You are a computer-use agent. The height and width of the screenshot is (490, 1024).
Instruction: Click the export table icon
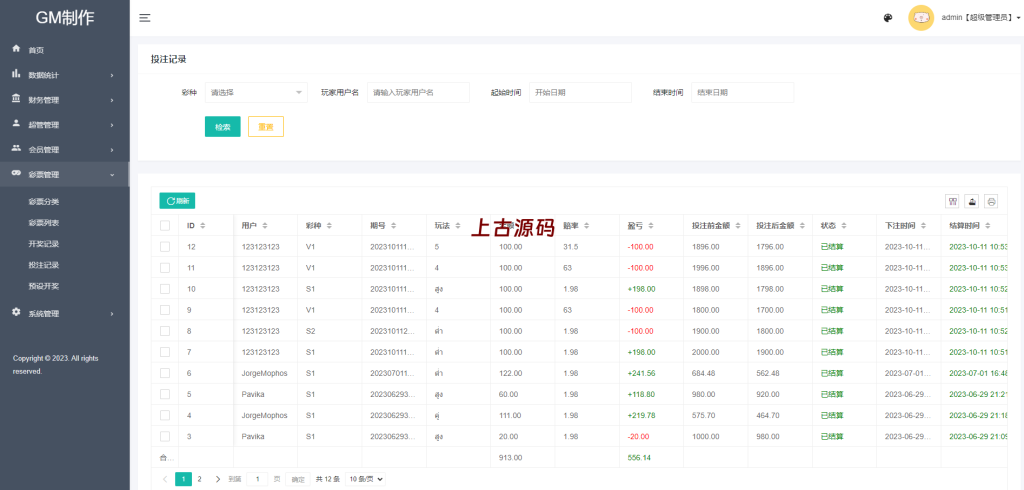[972, 201]
